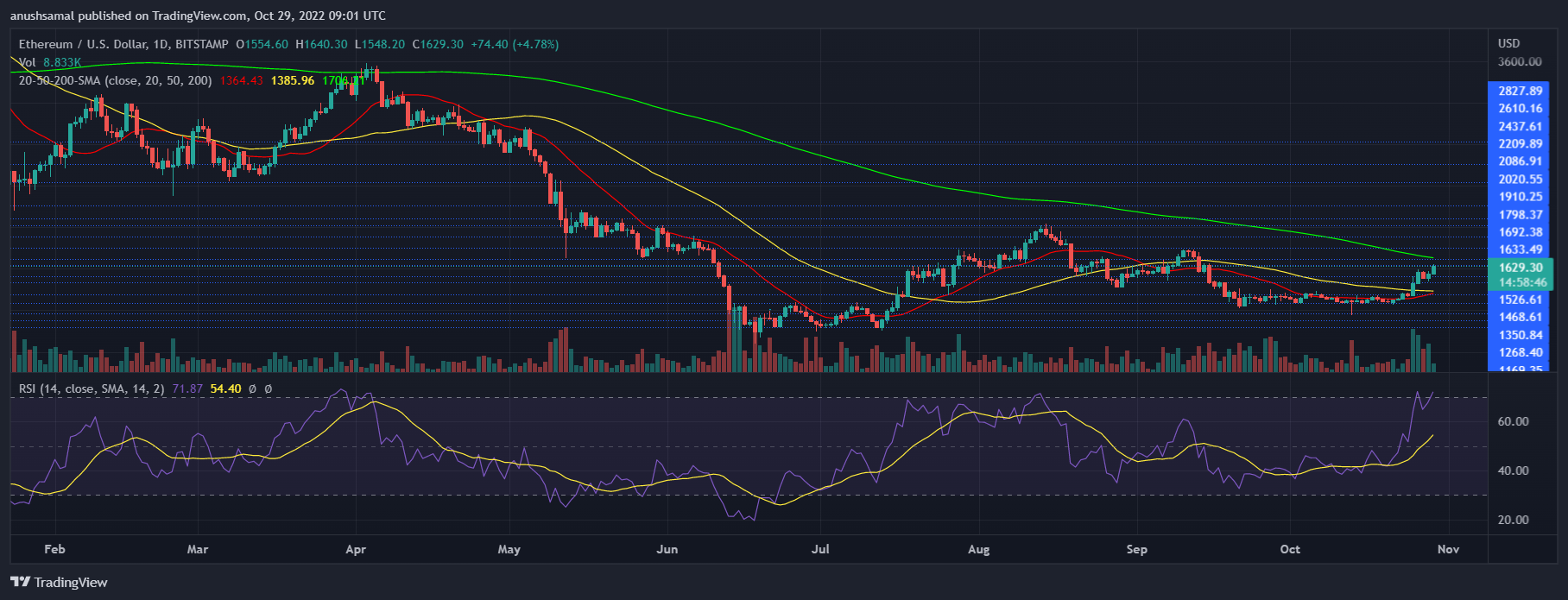Image resolution: width=1568 pixels, height=600 pixels.
Task: Click the blue 2209.89 price level label
Action: [1521, 144]
